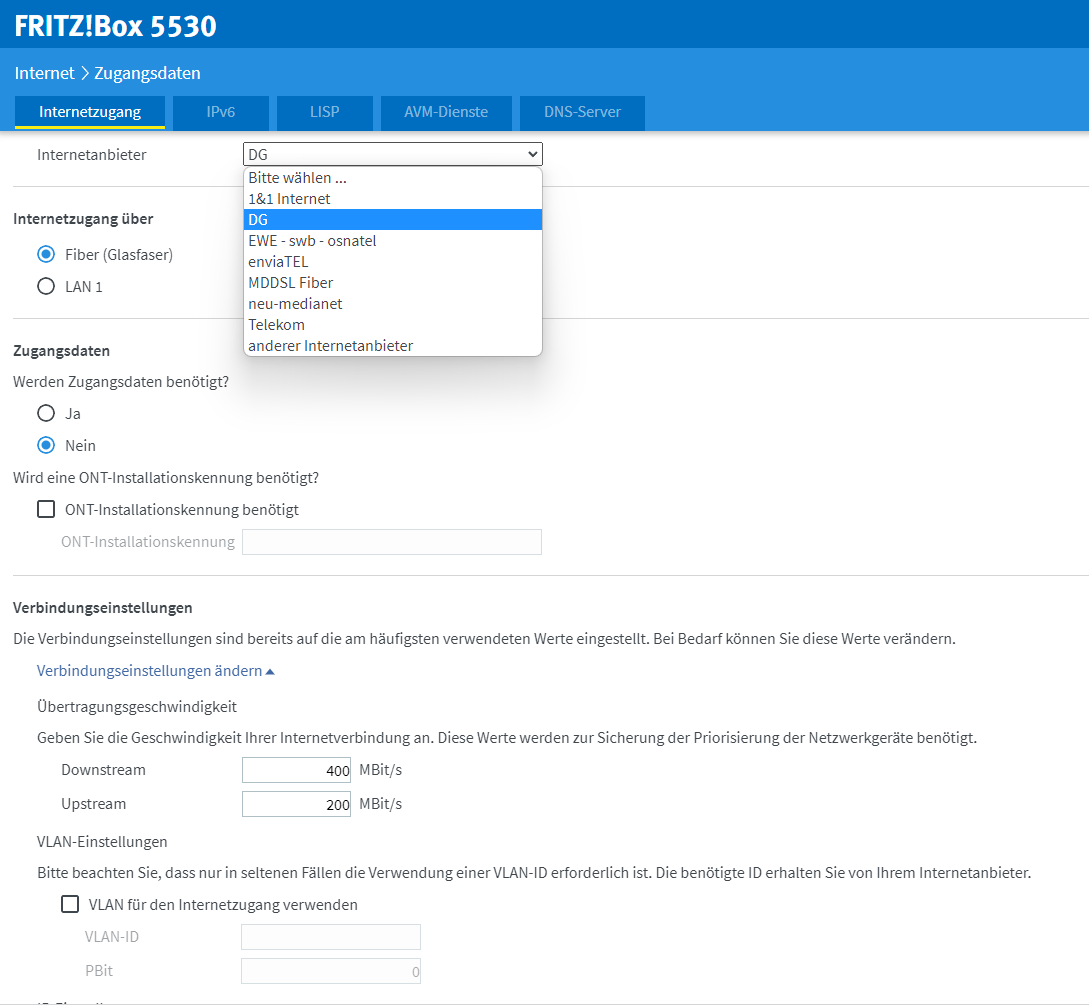The width and height of the screenshot is (1089, 1005).
Task: Click the VLAN-Einstellungen label
Action: click(102, 842)
